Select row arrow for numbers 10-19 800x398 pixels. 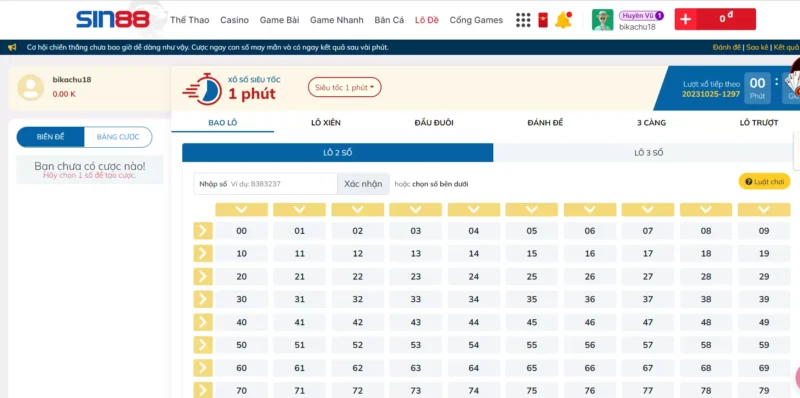click(203, 254)
